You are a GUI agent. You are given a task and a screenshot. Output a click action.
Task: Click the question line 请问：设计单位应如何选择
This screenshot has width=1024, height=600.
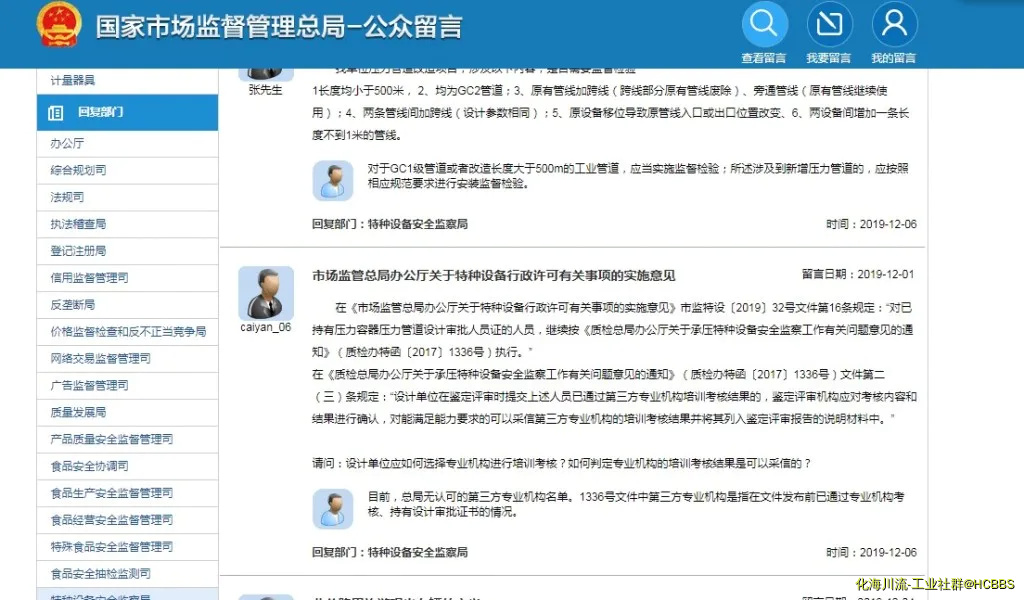[562, 464]
